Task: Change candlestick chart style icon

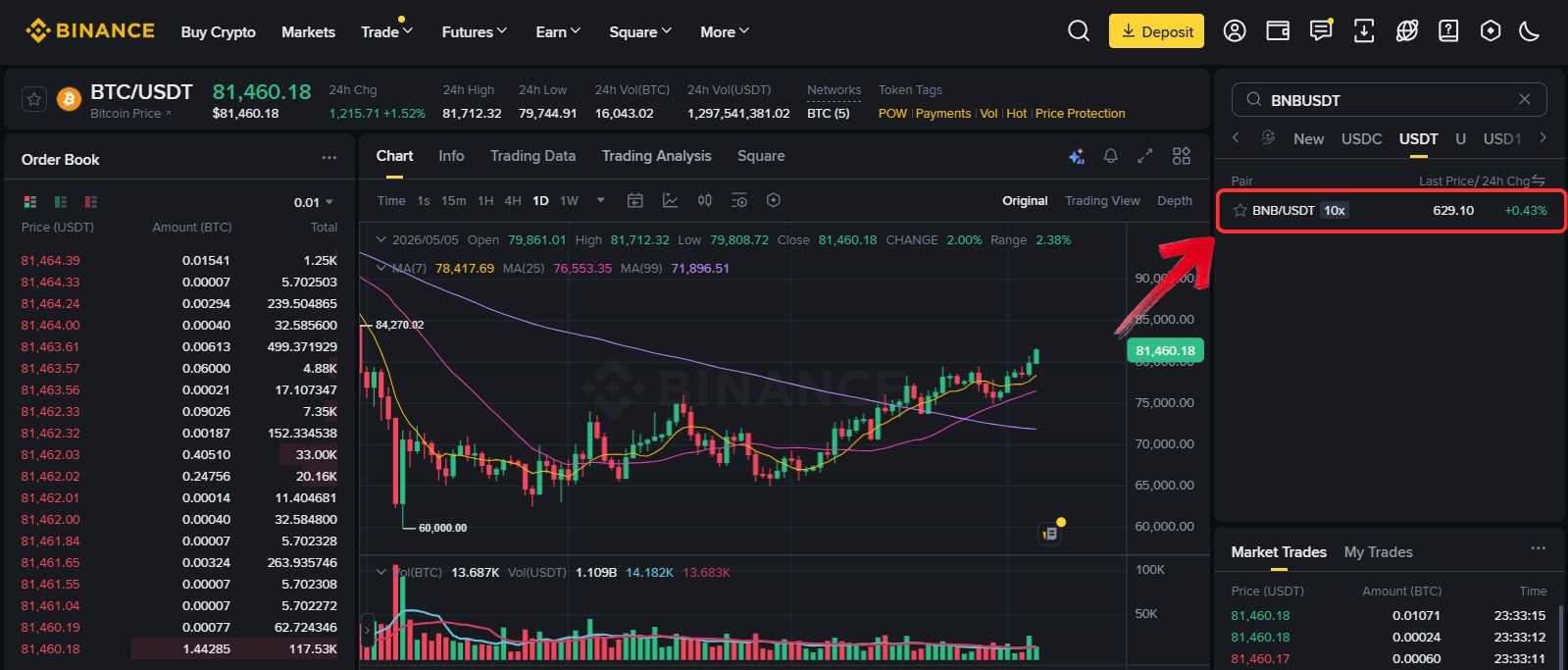Action: [704, 200]
